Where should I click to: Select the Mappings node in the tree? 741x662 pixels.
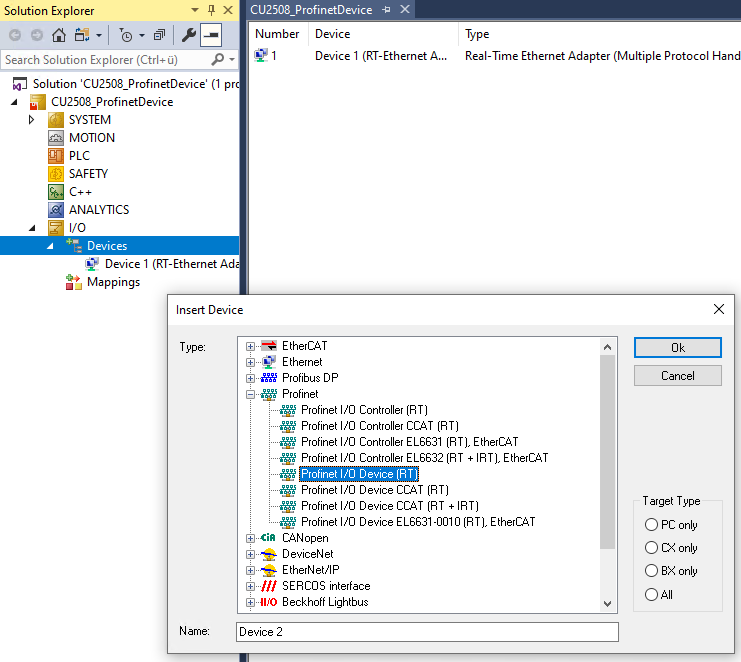[x=113, y=282]
